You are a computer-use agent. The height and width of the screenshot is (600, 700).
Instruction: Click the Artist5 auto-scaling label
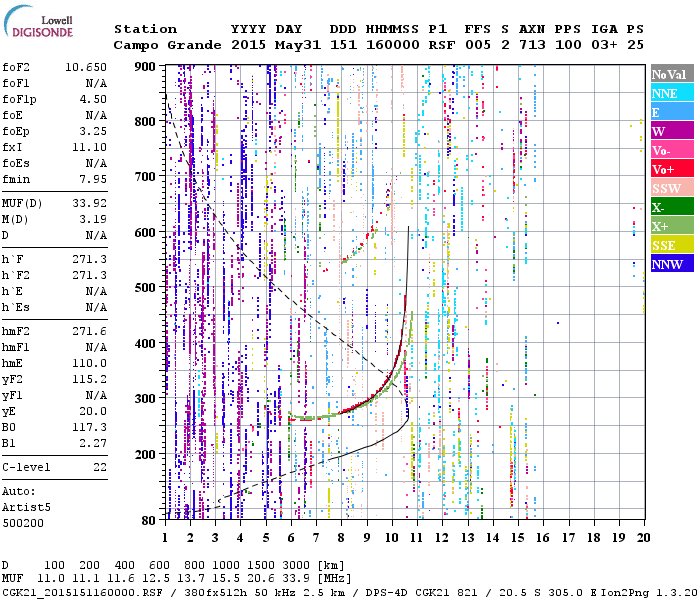tap(26, 508)
